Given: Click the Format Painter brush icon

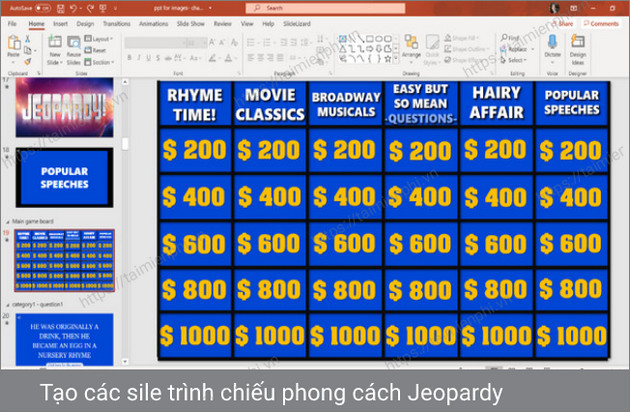Looking at the screenshot, I should pos(28,61).
